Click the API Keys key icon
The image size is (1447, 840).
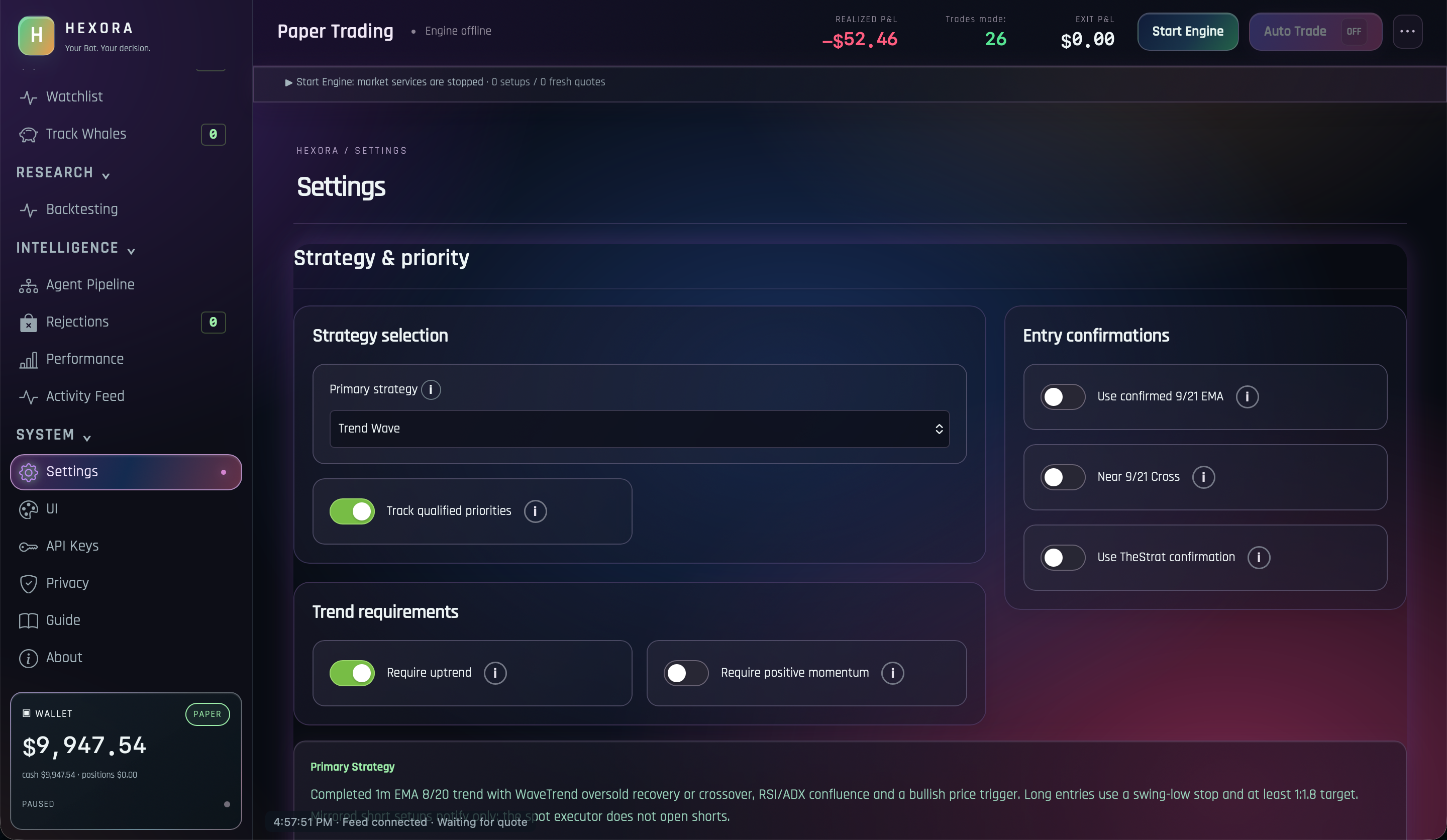(x=28, y=547)
